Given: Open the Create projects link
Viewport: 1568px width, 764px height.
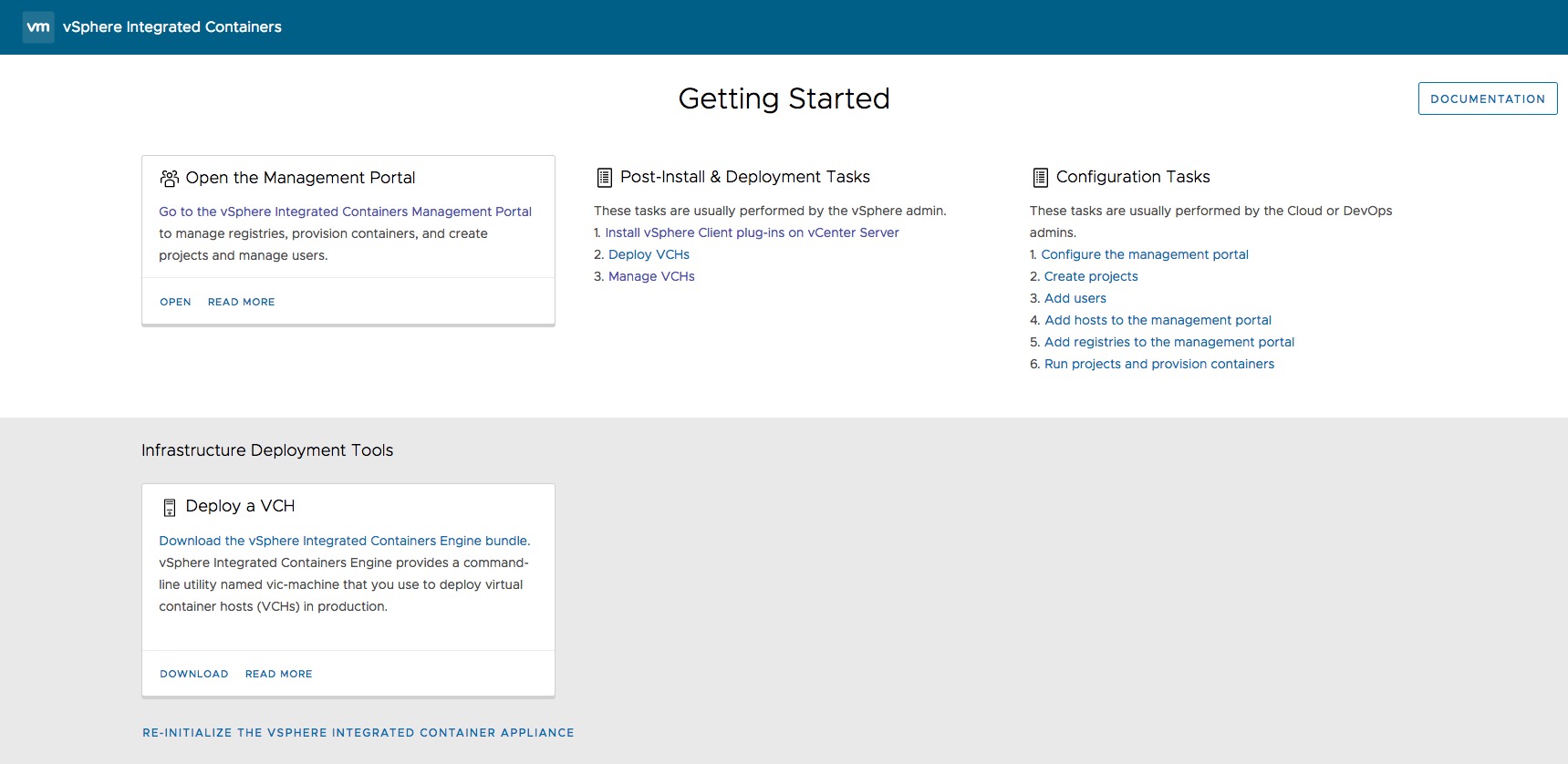Looking at the screenshot, I should (1091, 276).
